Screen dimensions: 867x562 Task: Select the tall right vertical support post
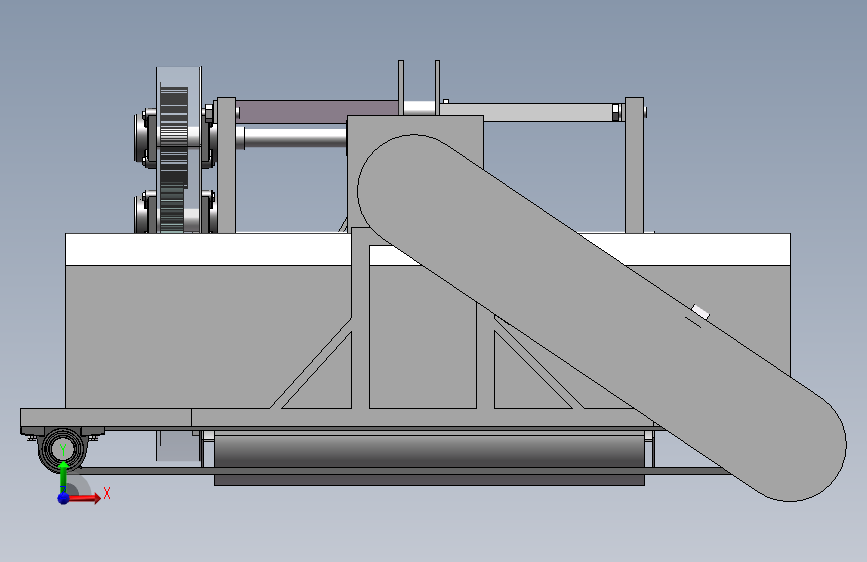(x=634, y=165)
